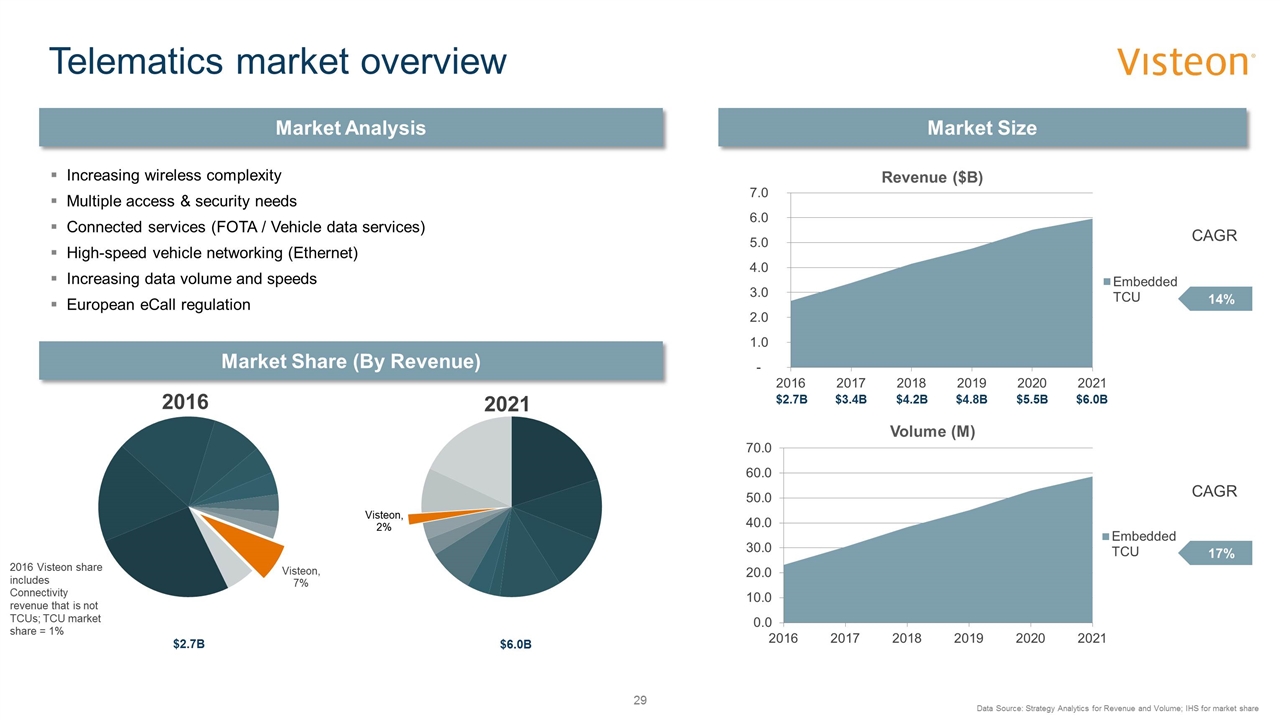This screenshot has height=720, width=1280.
Task: Click the Embedded TCU legend swatch in Volume chart
Action: point(1108,537)
